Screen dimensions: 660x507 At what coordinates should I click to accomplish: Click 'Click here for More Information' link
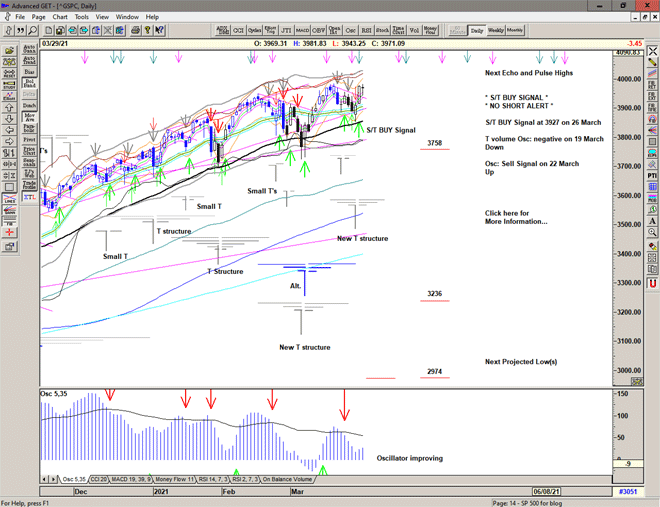516,217
